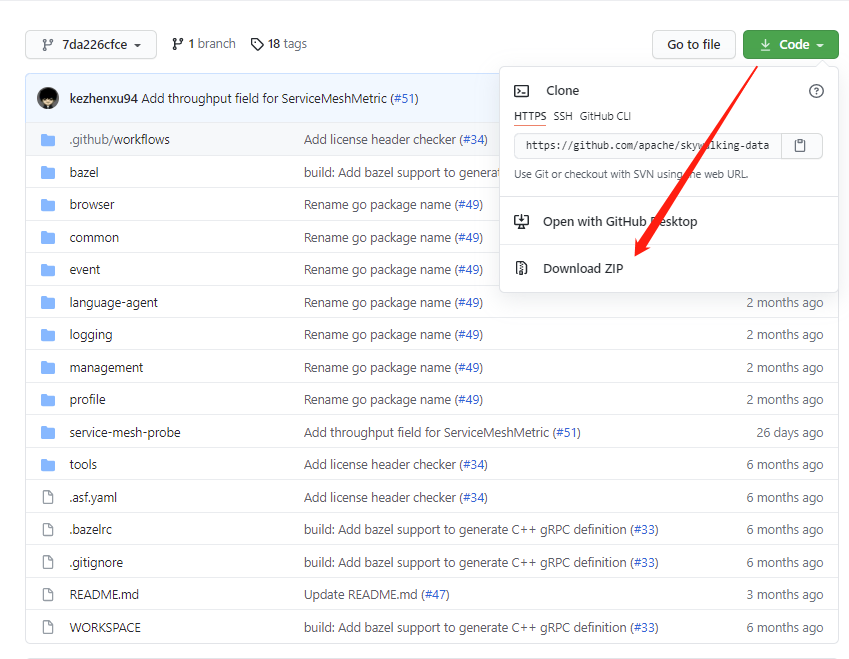
Task: Open #49 link in logging row
Action: [x=469, y=335]
